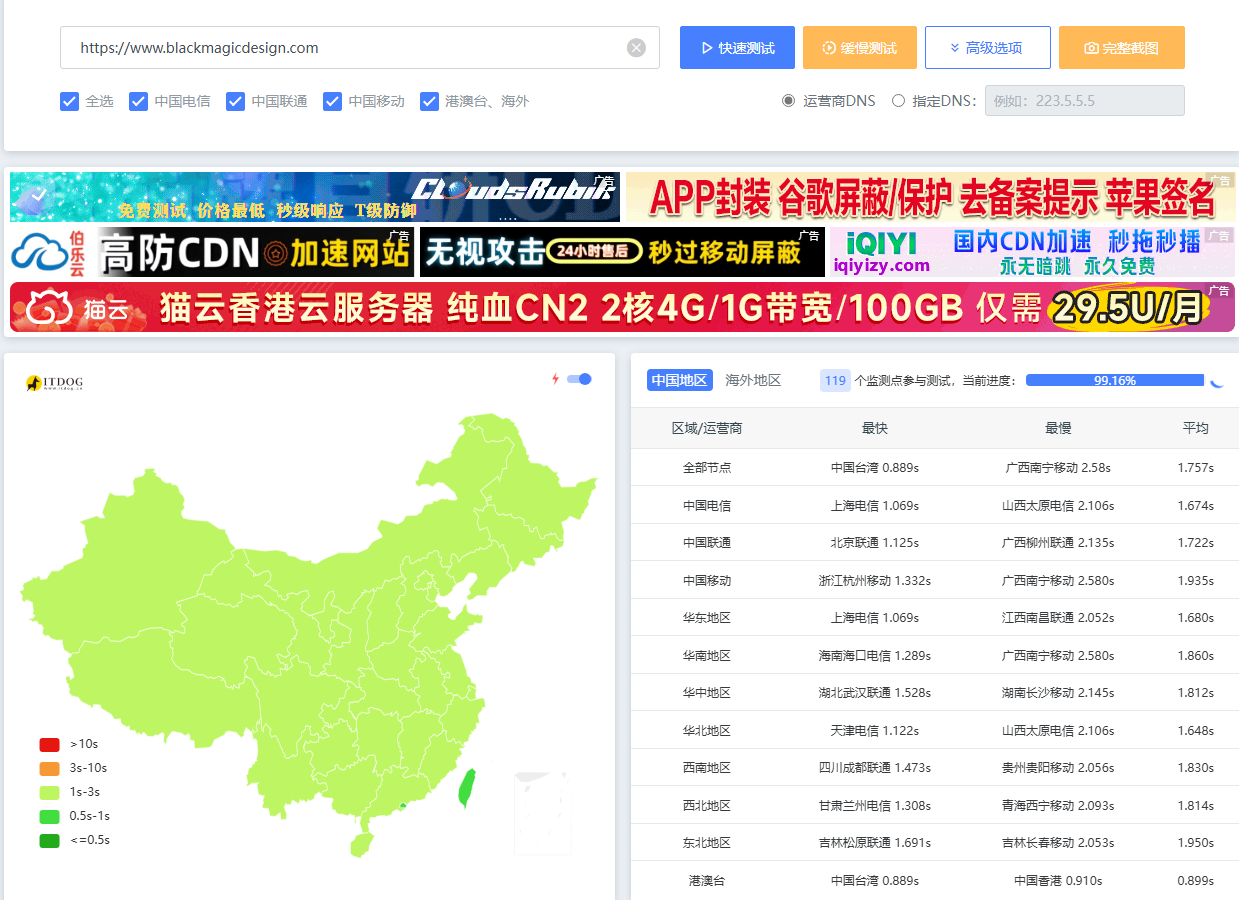
Task: Click the 港澳台 row label
Action: (707, 881)
